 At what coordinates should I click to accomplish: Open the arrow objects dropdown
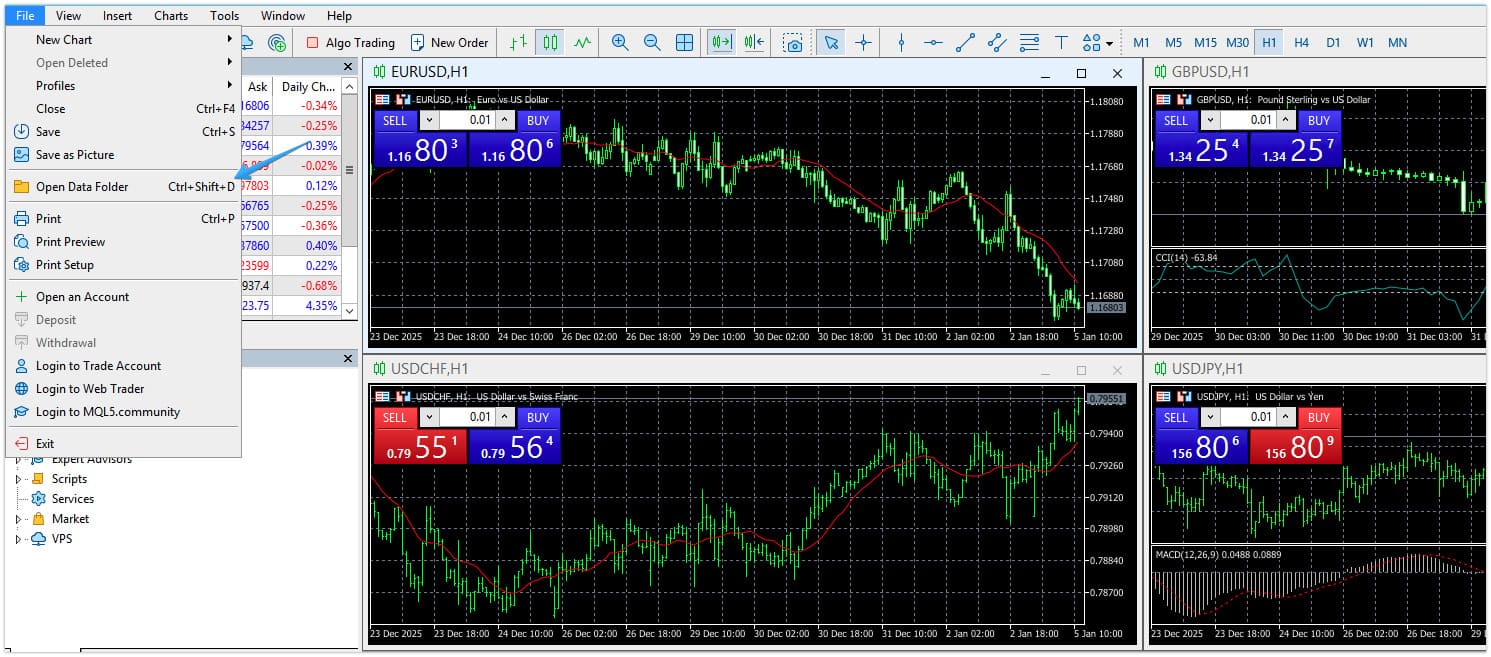click(1108, 42)
